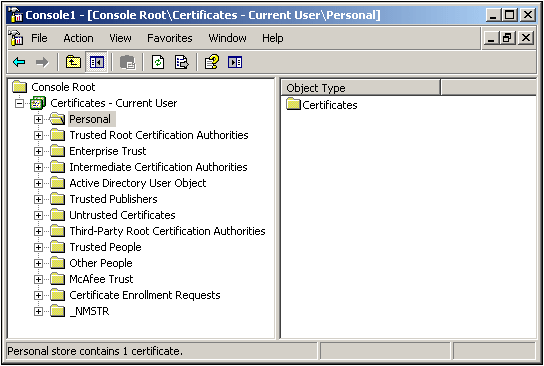Click the Enterprise Trust folder icon
Viewport: 544px width, 366px height.
pyautogui.click(x=57, y=151)
